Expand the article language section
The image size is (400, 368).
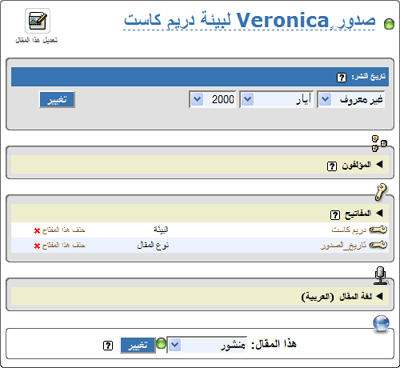(x=379, y=296)
